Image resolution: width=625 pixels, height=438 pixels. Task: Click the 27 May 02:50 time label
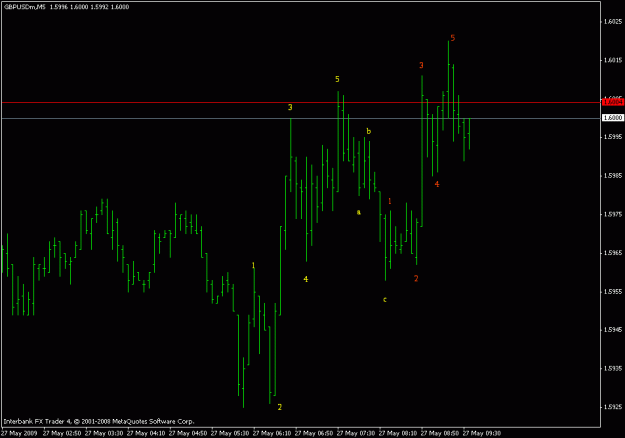(62, 433)
